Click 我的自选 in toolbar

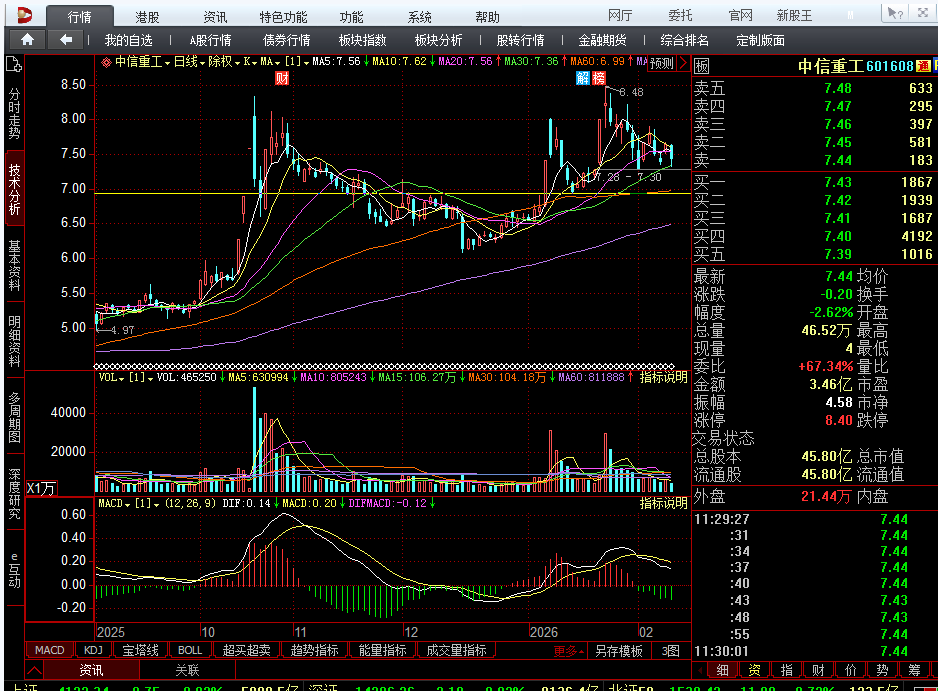[129, 40]
